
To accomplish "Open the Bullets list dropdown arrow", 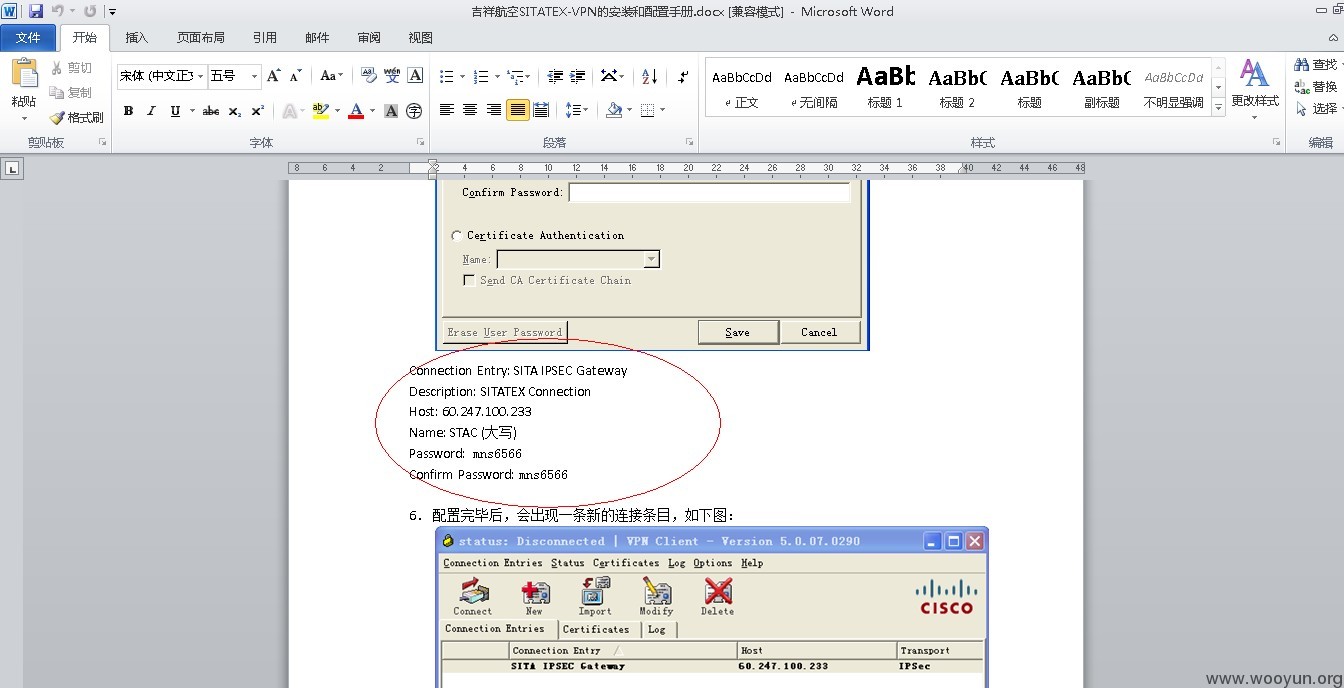I will pos(463,76).
